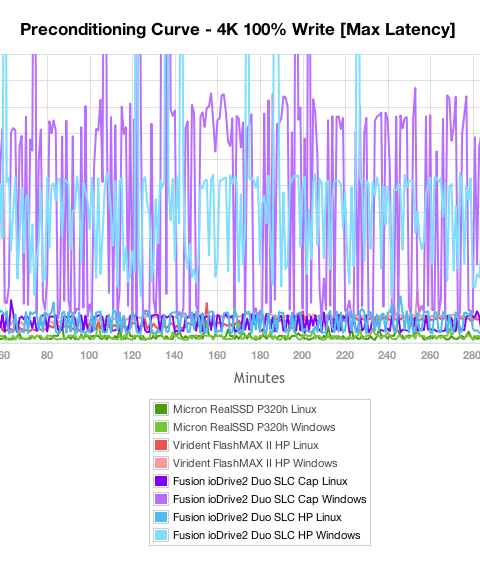This screenshot has width=480, height=573.
Task: Click the 240 minute axis label
Action: point(387,355)
